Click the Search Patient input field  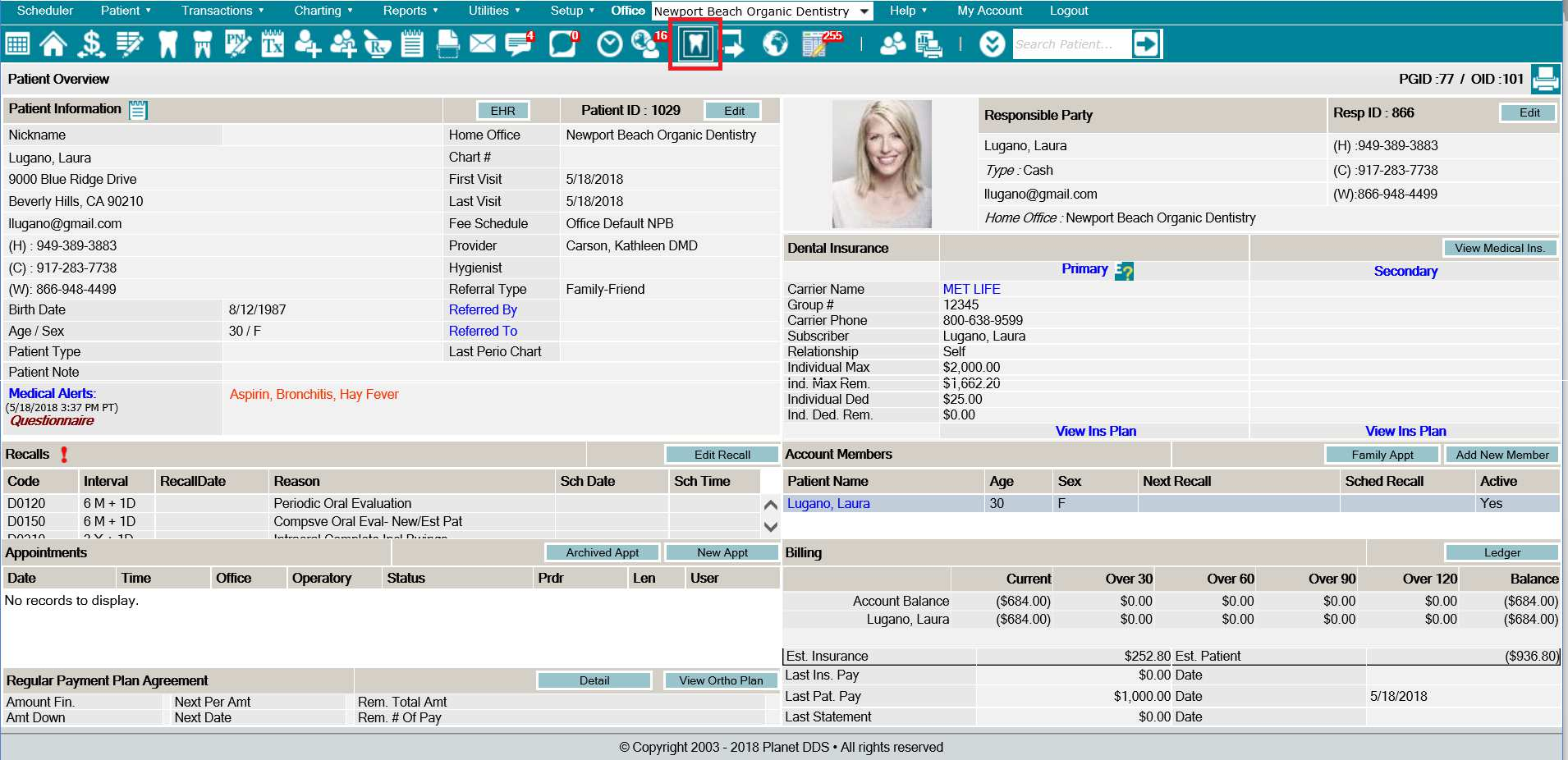[1071, 43]
